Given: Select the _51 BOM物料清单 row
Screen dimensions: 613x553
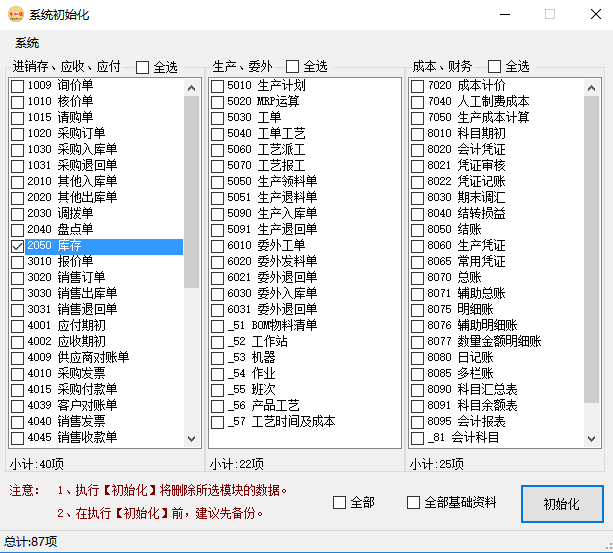Looking at the screenshot, I should [305, 326].
